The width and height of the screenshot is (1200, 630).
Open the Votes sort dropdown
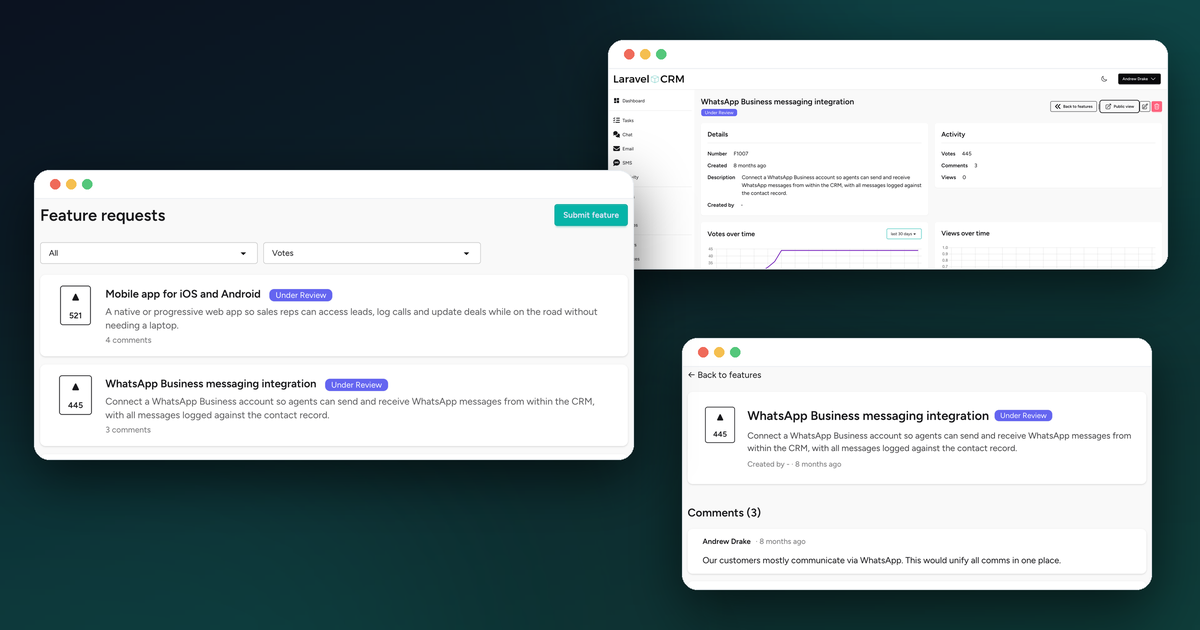click(372, 253)
